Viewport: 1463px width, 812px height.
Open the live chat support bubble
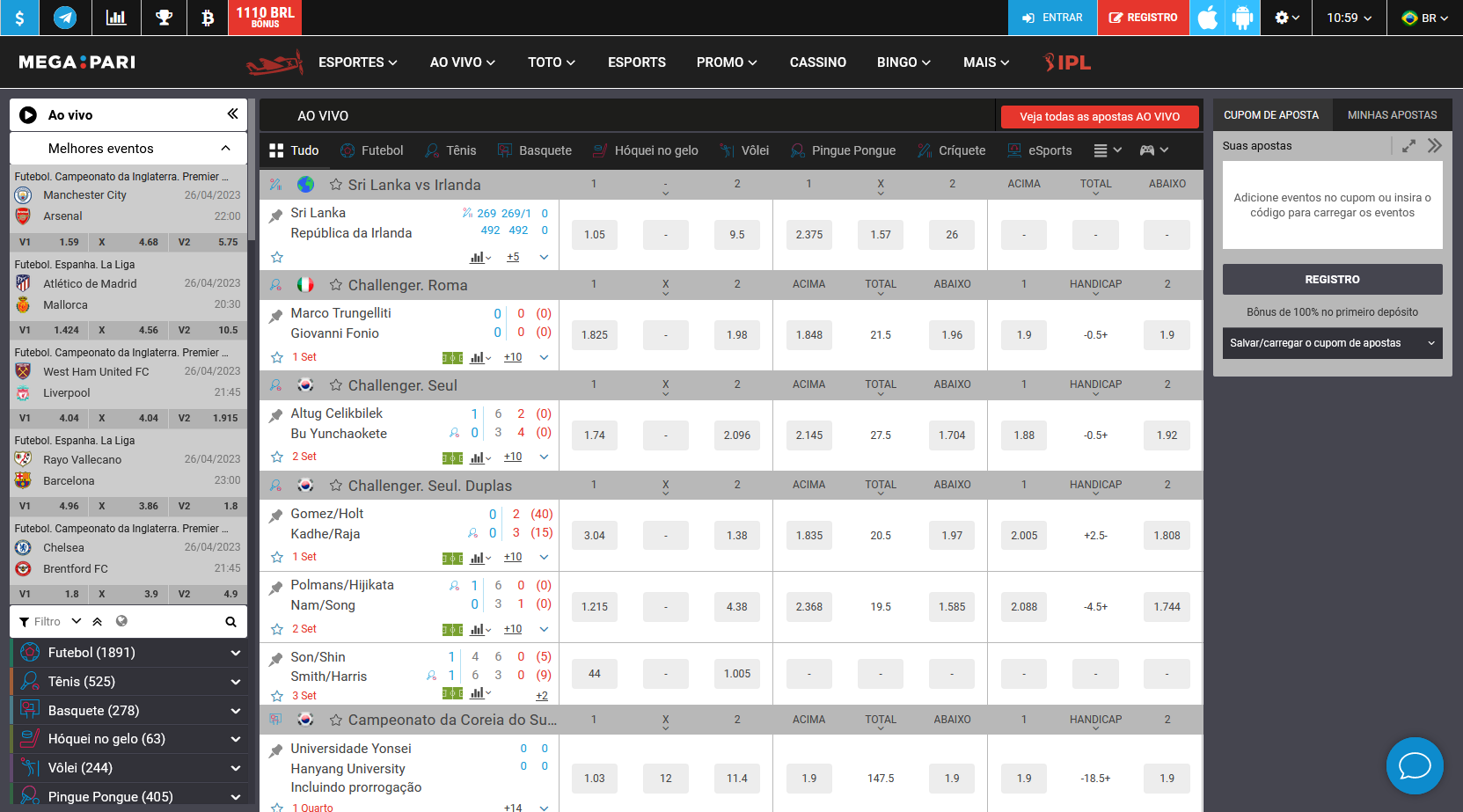tap(1414, 765)
